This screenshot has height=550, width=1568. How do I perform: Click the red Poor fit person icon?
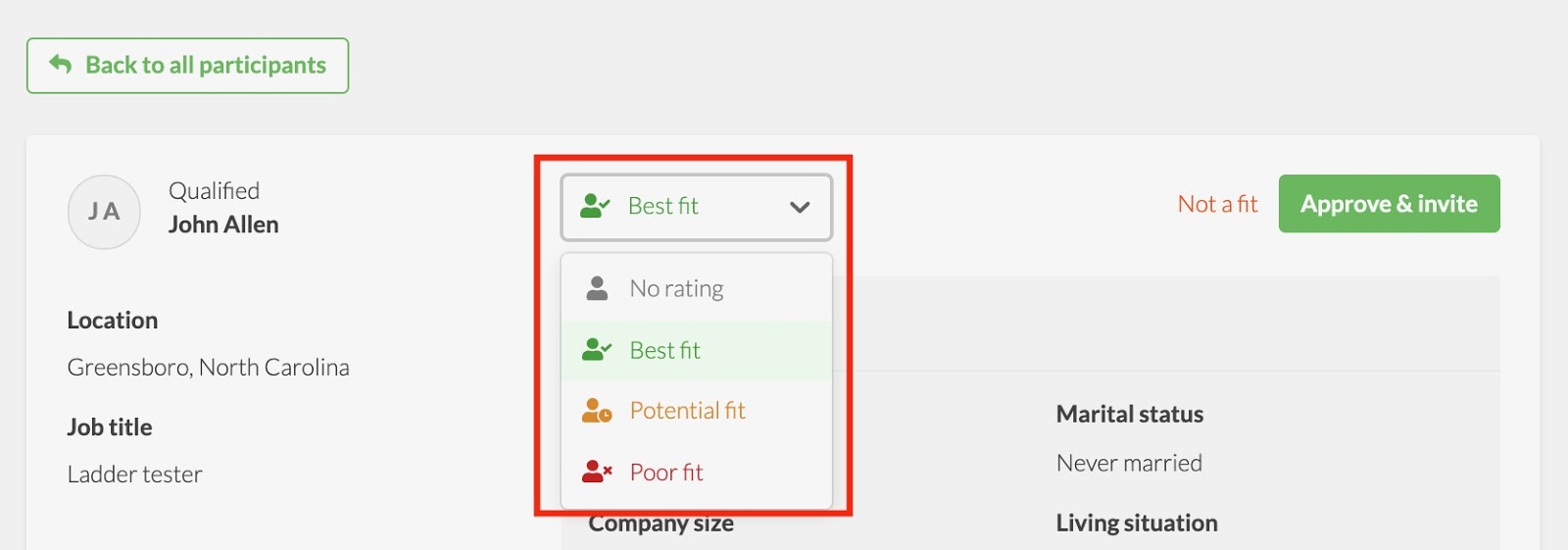pos(596,473)
